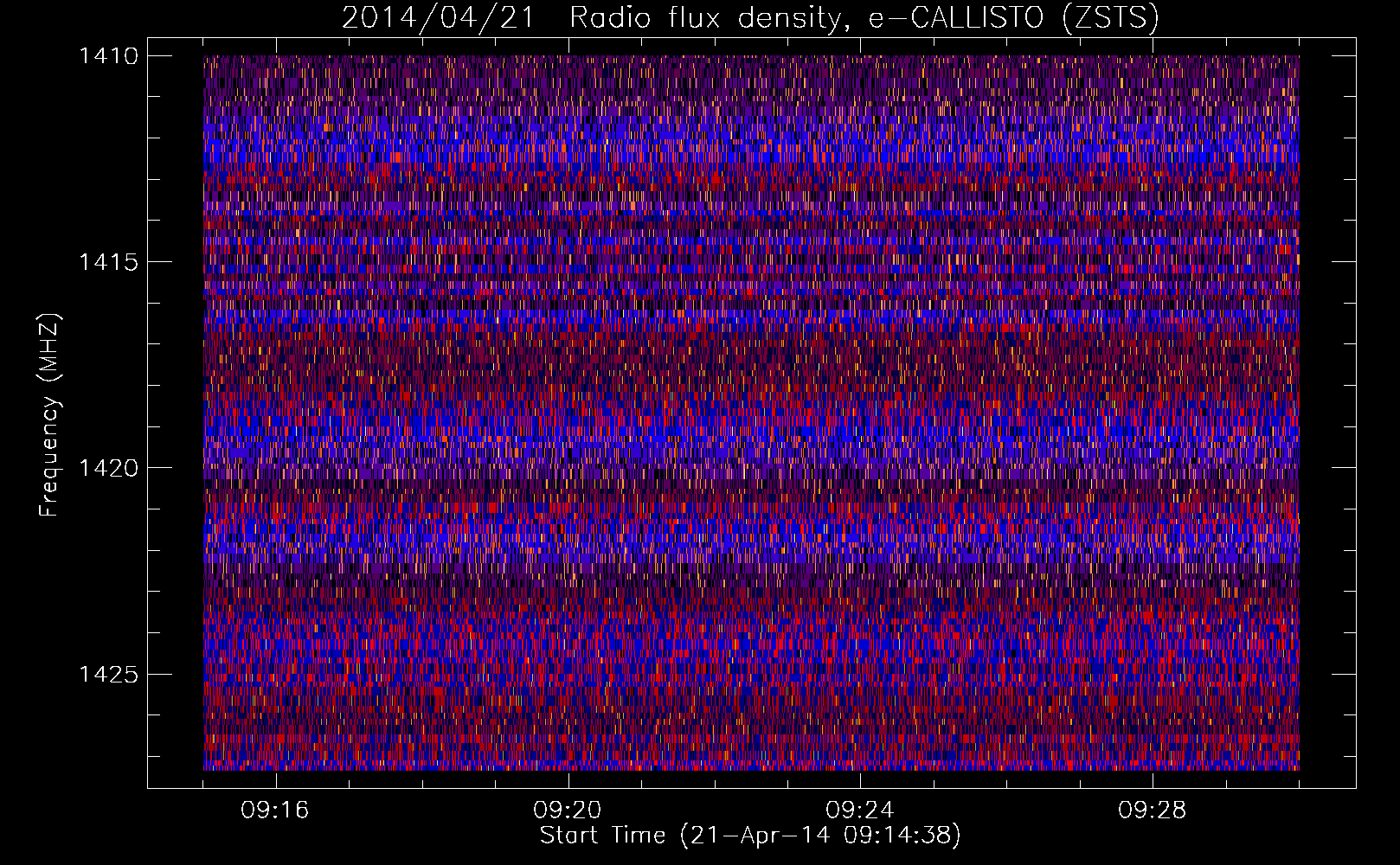Click the 'Frequency (MHZ)' axis label
Screen dimensions: 1400x865
coord(50,415)
